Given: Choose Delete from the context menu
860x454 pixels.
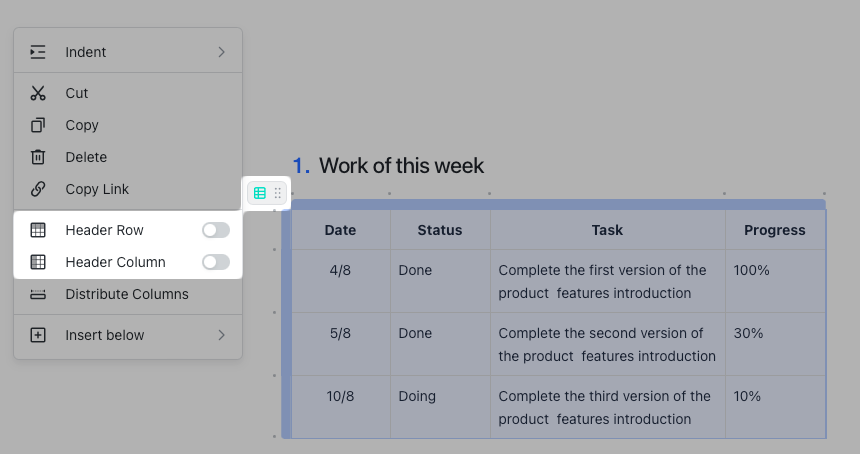Looking at the screenshot, I should [x=86, y=157].
